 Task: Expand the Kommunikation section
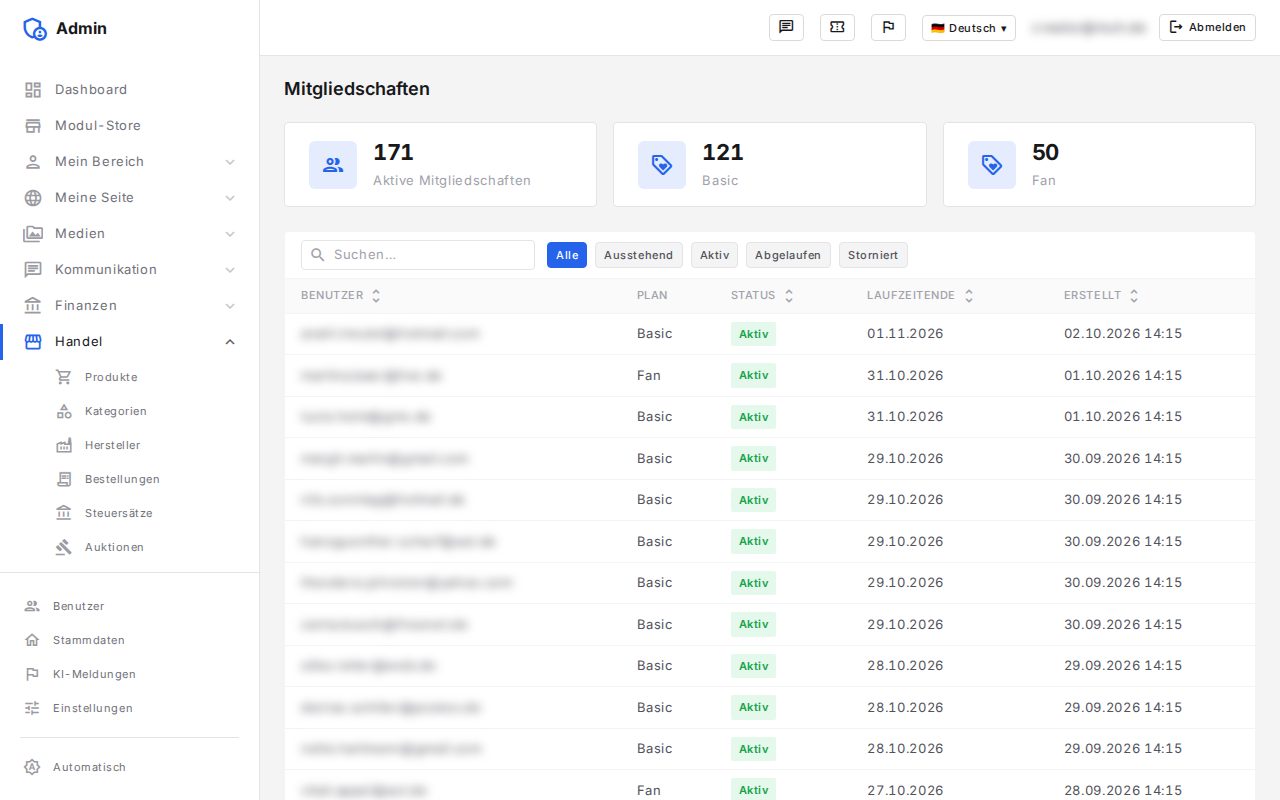tap(130, 270)
